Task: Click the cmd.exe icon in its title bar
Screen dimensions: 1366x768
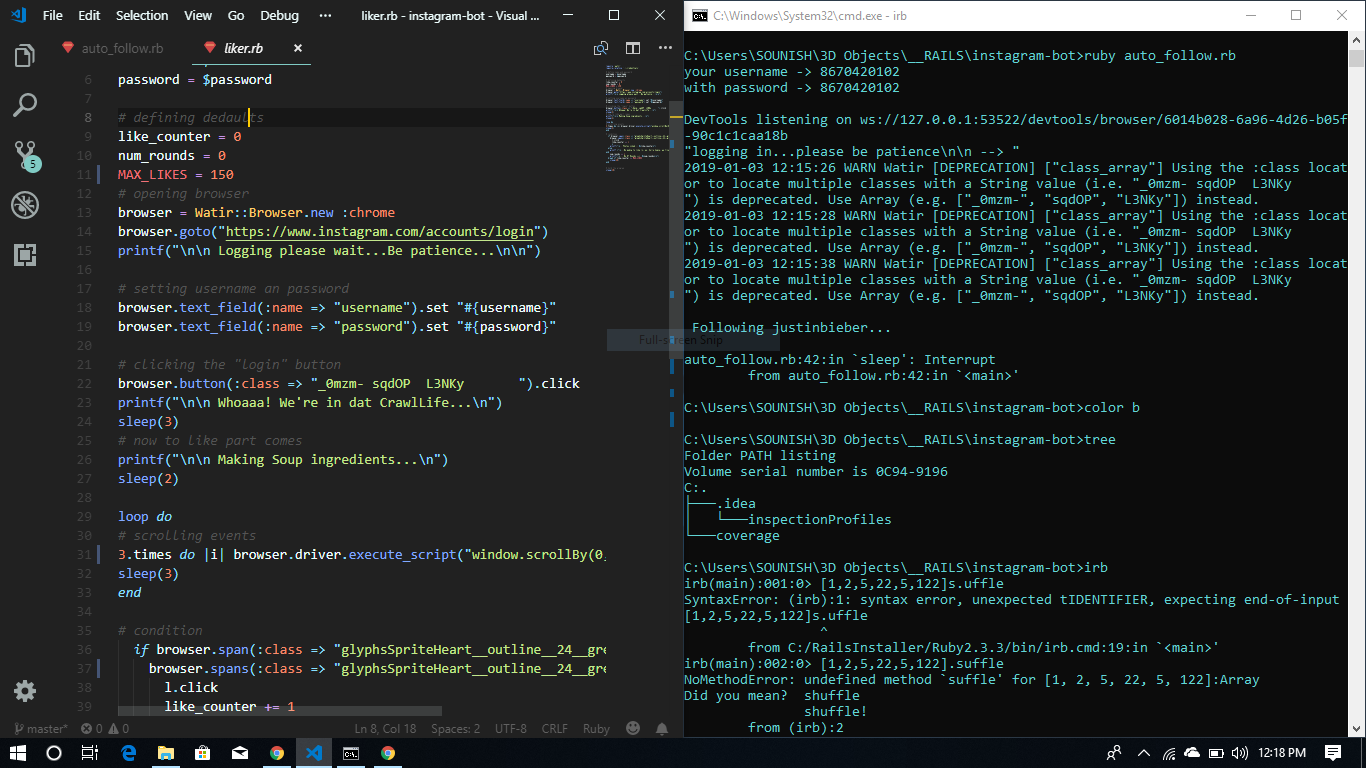Action: (x=700, y=15)
